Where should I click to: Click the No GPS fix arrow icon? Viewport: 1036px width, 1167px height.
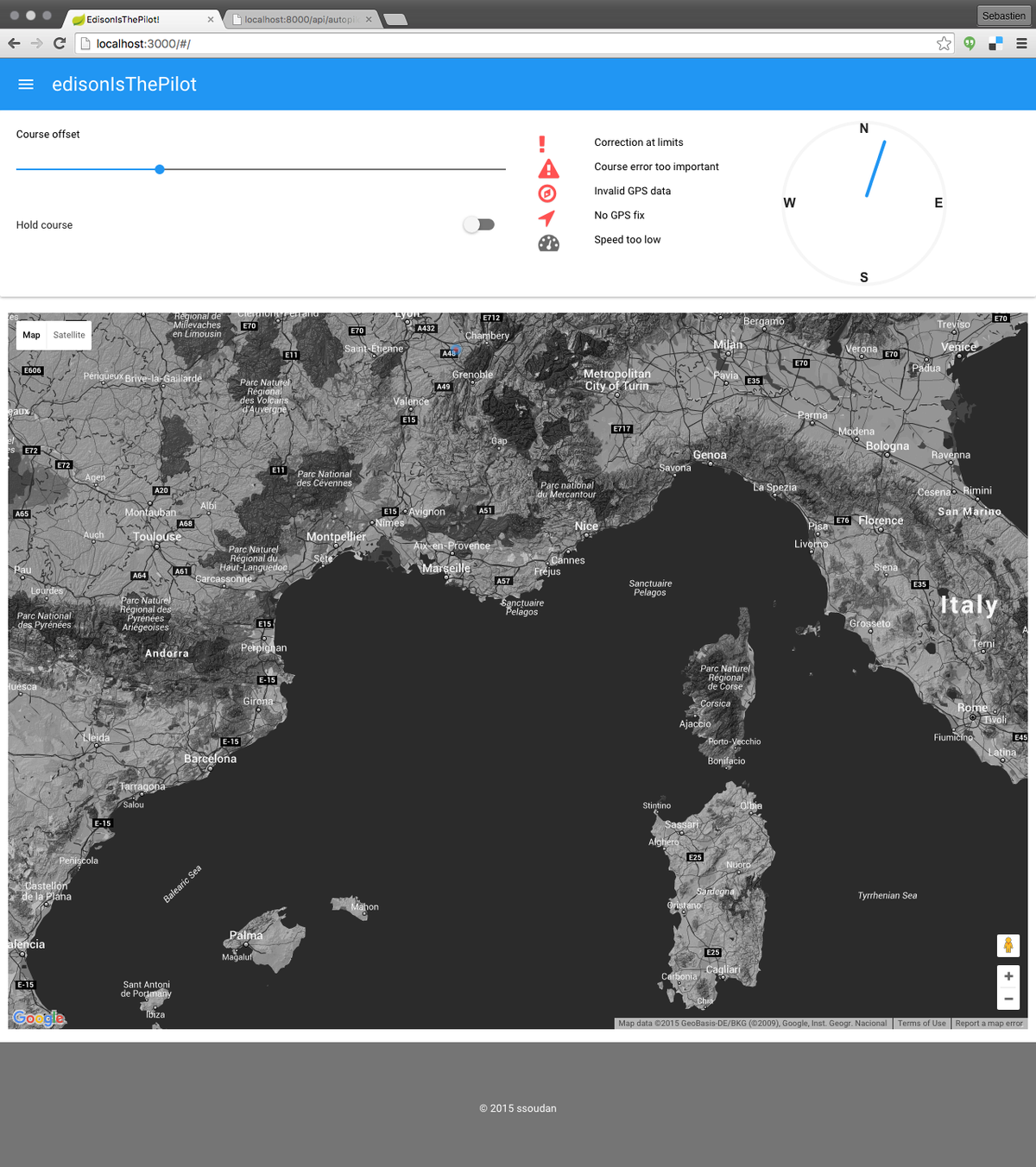[546, 218]
